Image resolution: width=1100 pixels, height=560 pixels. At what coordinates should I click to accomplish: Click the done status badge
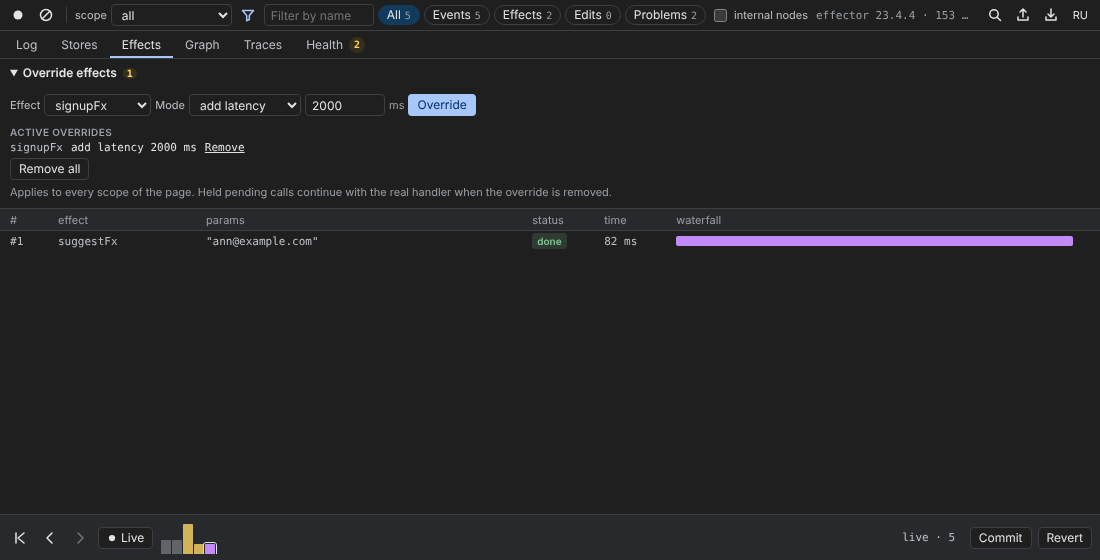coord(549,241)
